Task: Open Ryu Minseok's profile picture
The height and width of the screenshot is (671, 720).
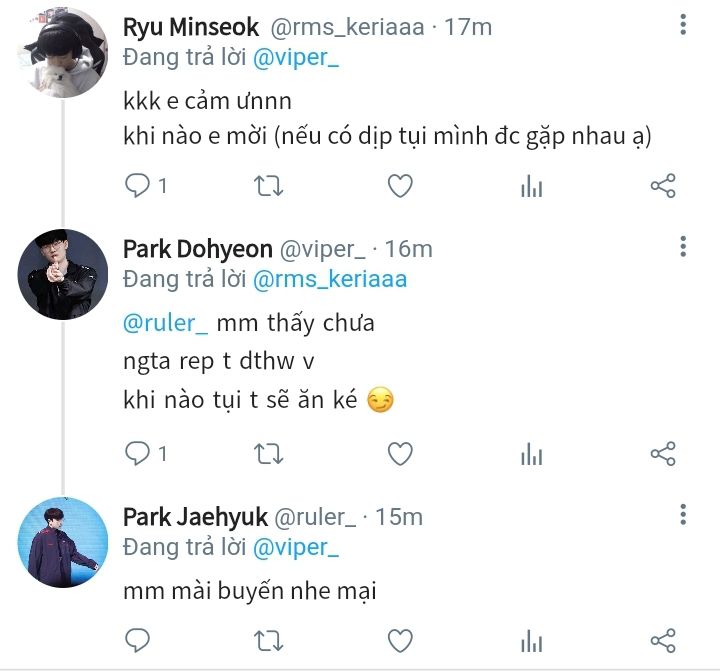Action: [63, 52]
